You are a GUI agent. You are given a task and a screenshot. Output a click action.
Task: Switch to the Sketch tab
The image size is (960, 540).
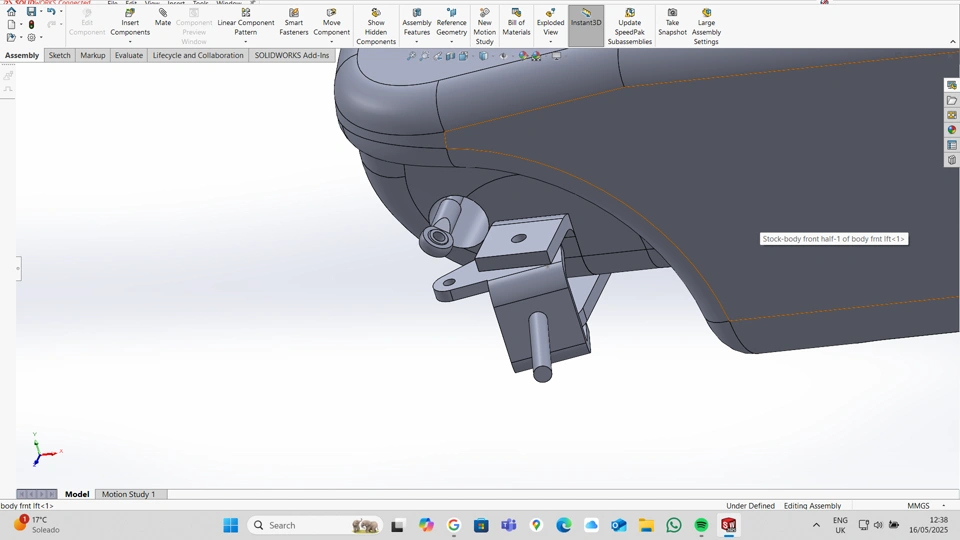(x=60, y=55)
